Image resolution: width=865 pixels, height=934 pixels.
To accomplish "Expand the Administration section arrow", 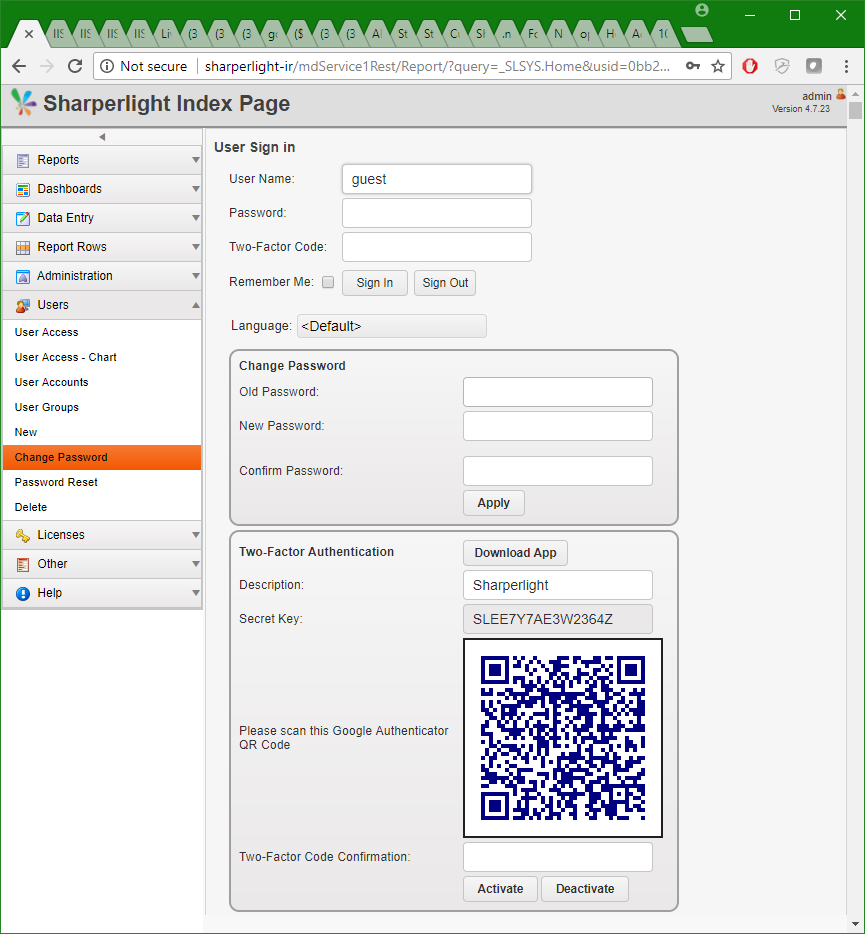I will coord(195,276).
